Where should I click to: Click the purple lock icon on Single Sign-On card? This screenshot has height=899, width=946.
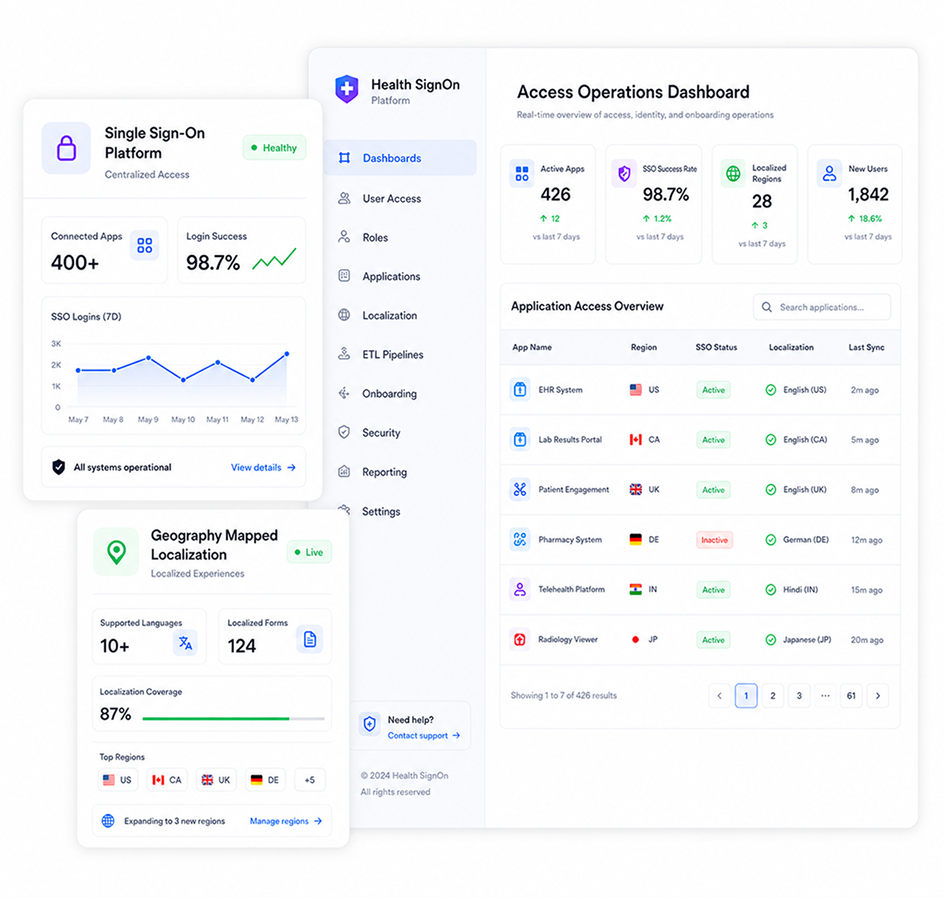(66, 148)
